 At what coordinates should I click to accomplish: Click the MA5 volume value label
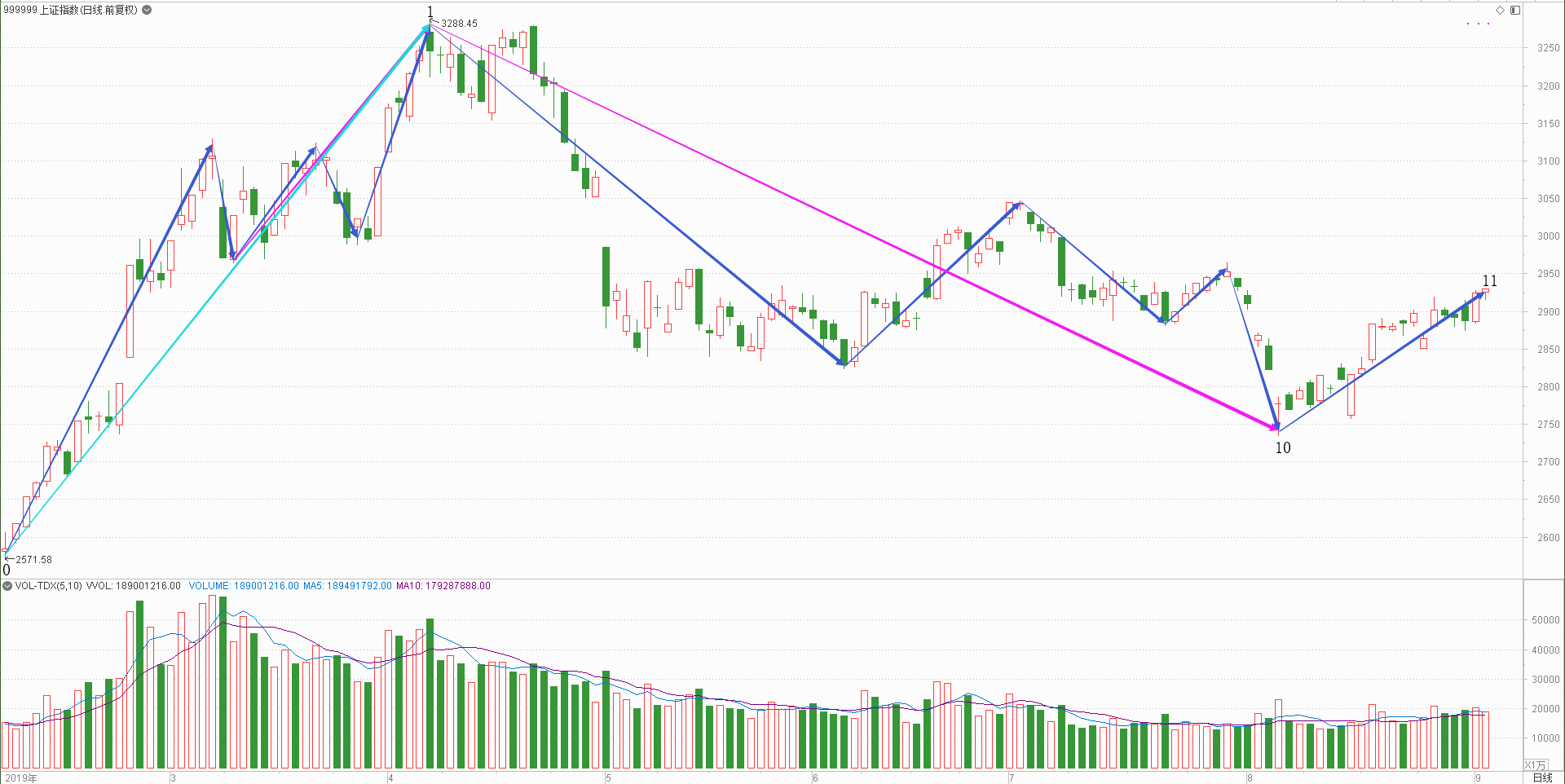point(347,586)
